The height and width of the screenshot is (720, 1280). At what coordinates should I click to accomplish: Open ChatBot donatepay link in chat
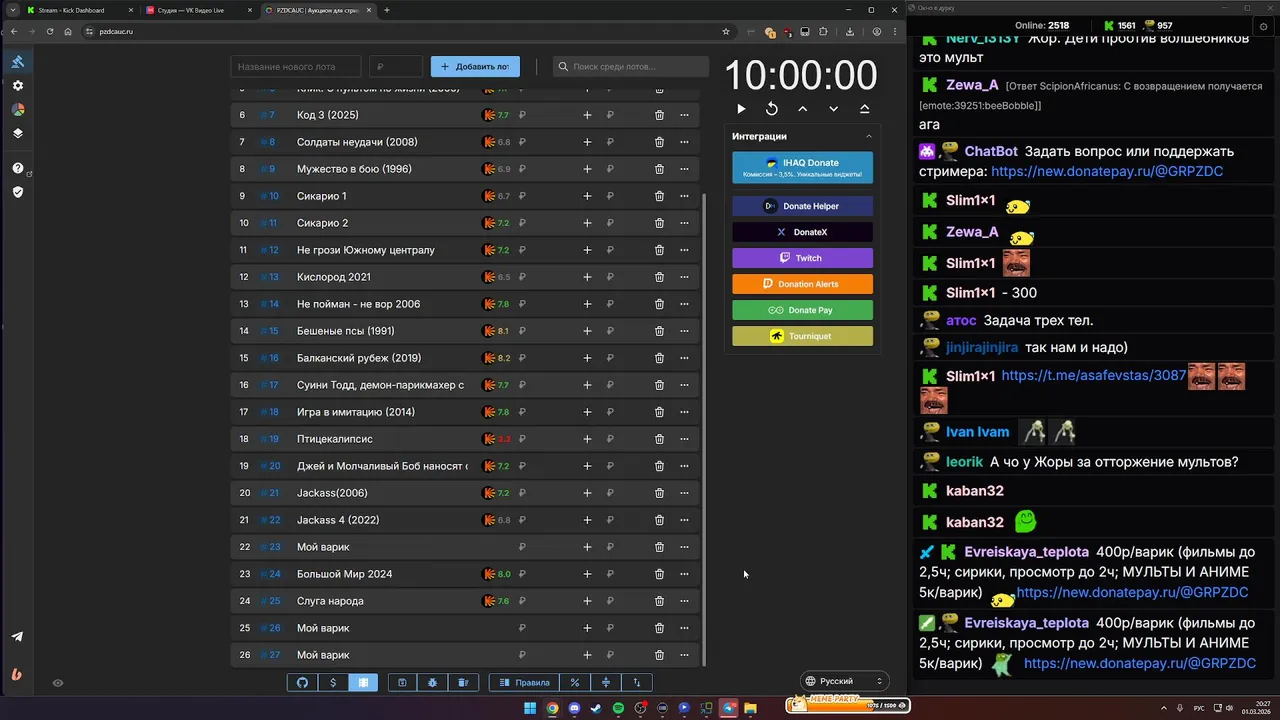point(1107,171)
